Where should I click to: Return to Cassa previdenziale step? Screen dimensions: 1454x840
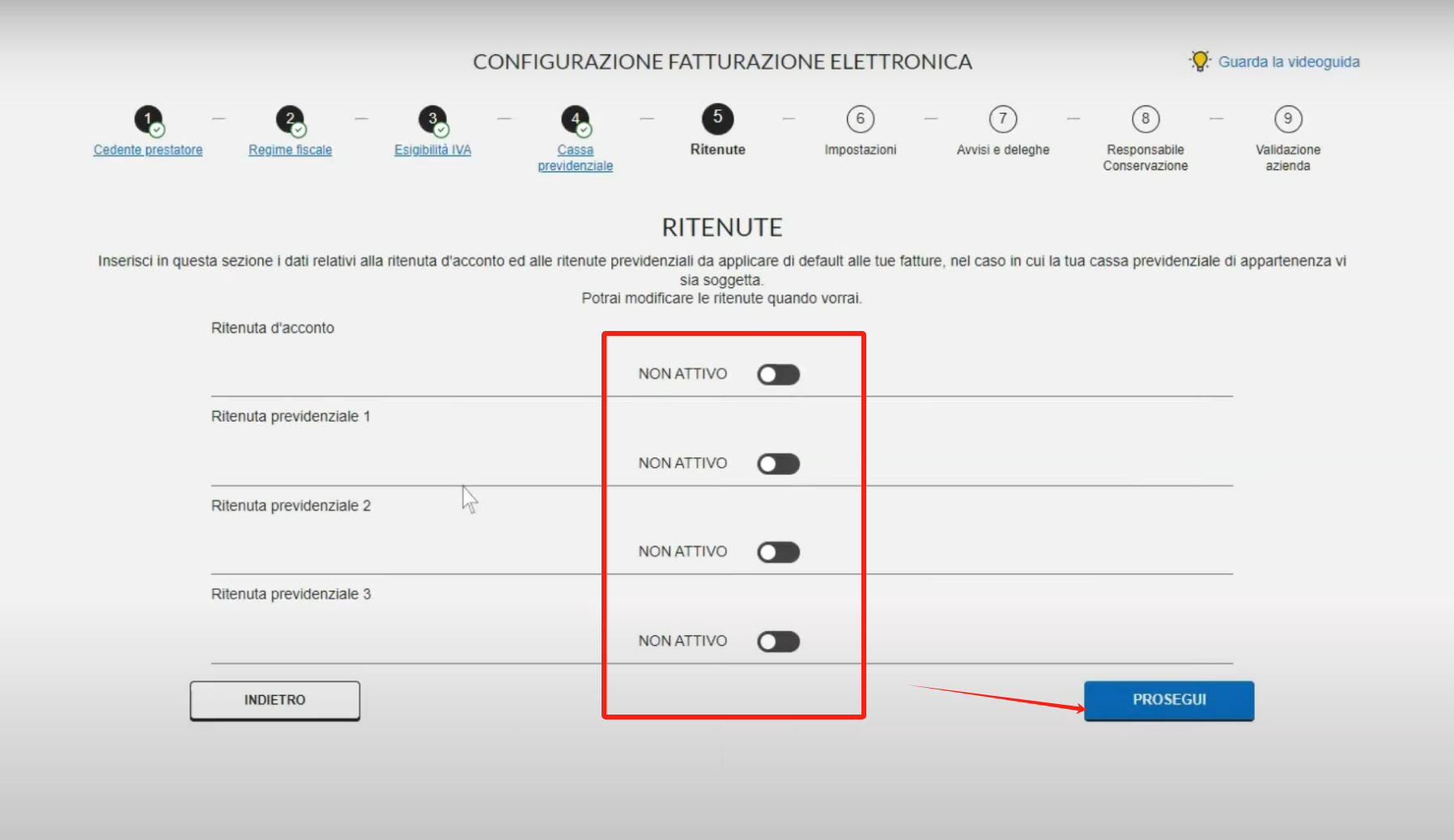click(576, 158)
